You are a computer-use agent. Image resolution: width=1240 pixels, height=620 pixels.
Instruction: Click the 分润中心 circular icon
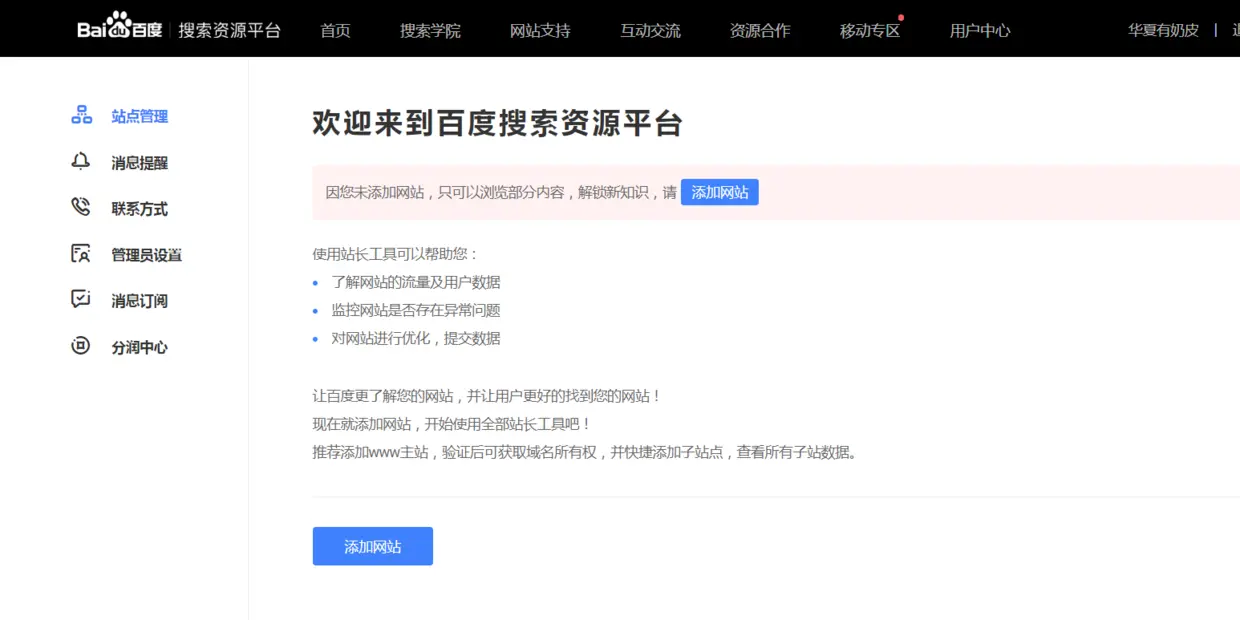click(x=81, y=346)
